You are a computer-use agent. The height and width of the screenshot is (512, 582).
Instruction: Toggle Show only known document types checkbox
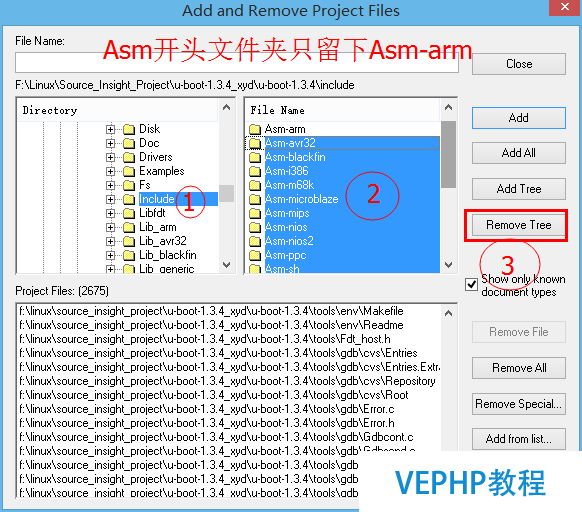coord(471,285)
